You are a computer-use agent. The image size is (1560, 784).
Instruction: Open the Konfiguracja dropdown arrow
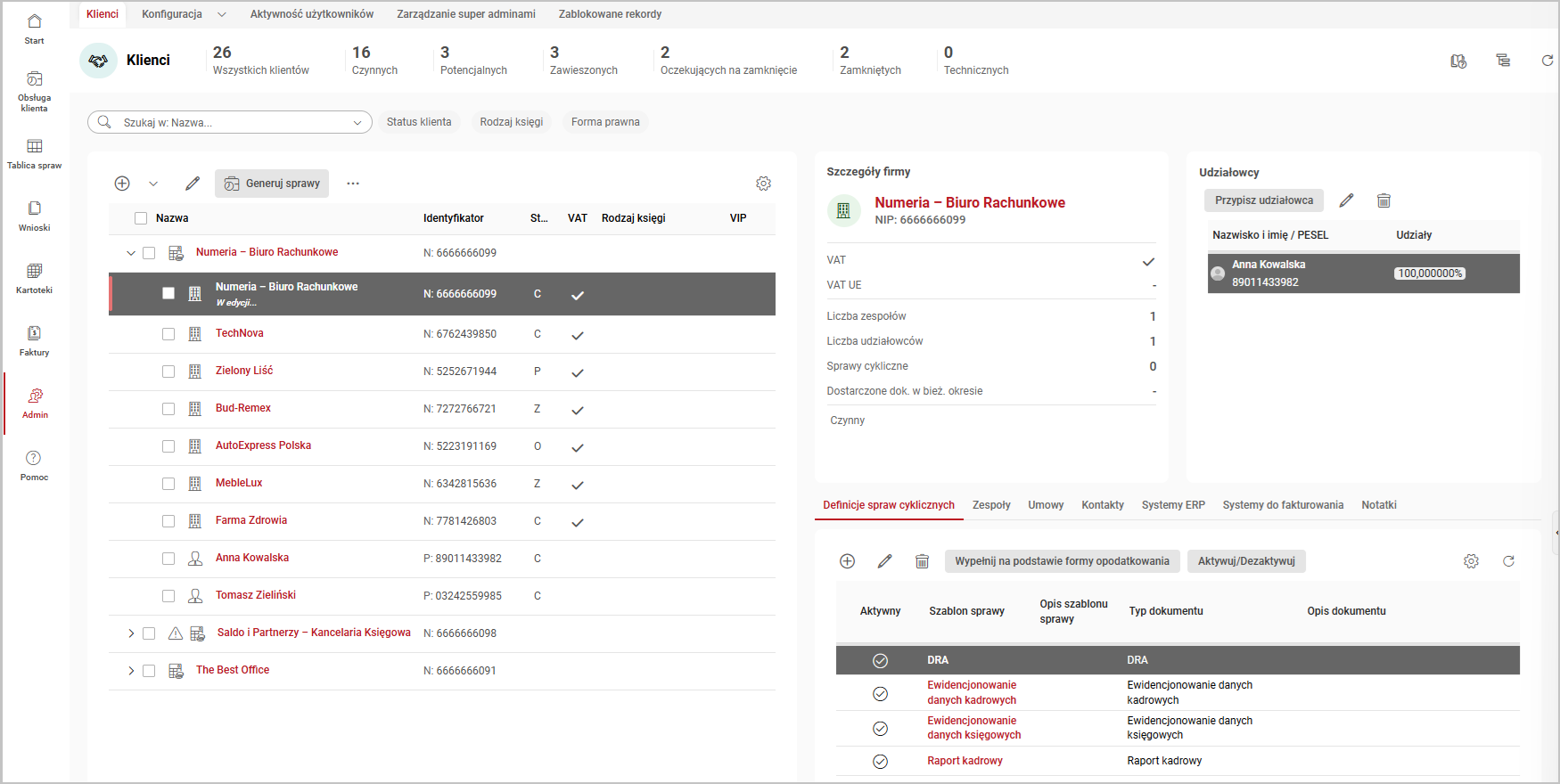(x=222, y=14)
